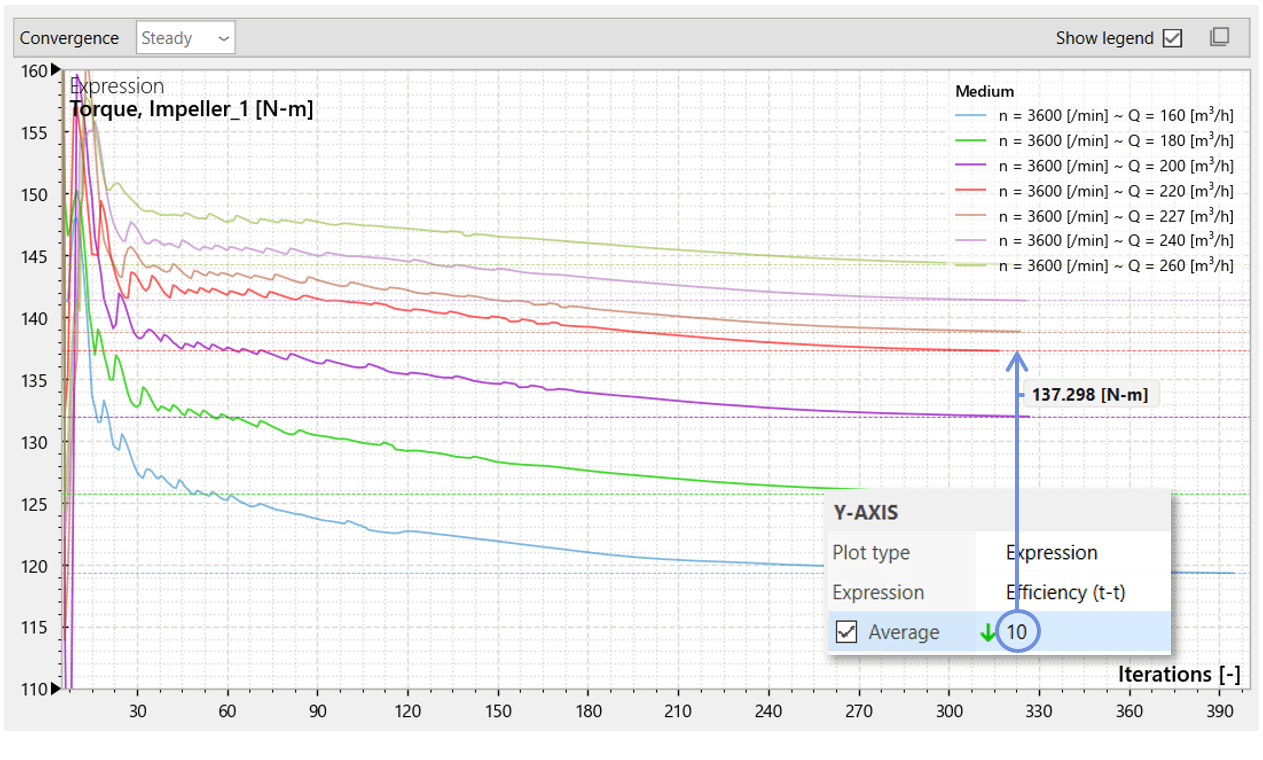This screenshot has width=1263, height=760.
Task: Click the Expression row label in Y-AXIS panel
Action: [x=878, y=592]
